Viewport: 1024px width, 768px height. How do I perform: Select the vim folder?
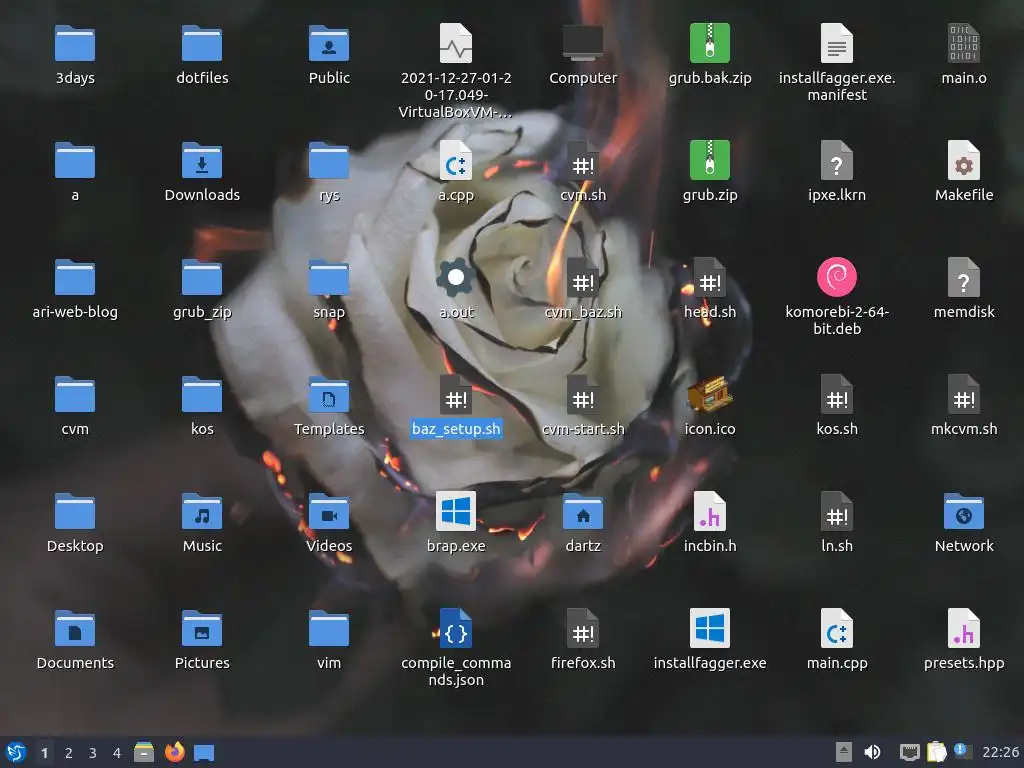pyautogui.click(x=328, y=628)
